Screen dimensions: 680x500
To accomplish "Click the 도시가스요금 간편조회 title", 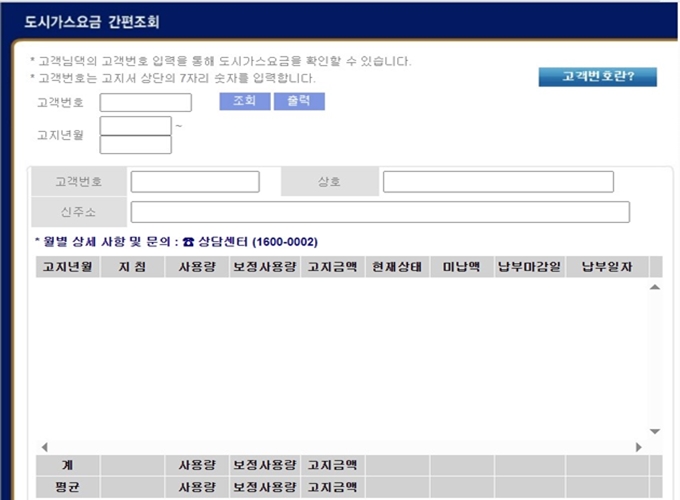I will (x=92, y=22).
